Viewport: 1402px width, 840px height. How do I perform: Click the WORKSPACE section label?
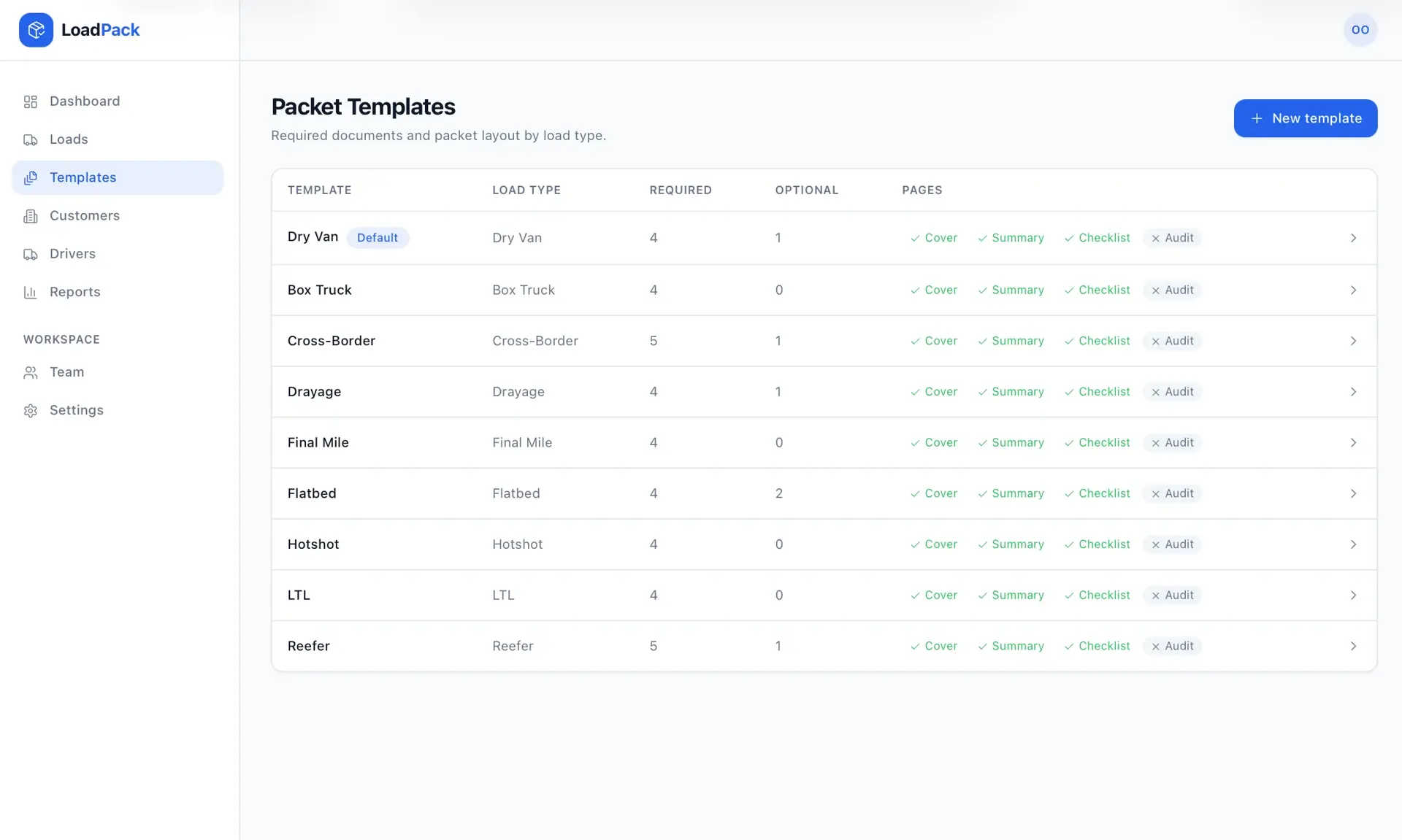coord(61,339)
